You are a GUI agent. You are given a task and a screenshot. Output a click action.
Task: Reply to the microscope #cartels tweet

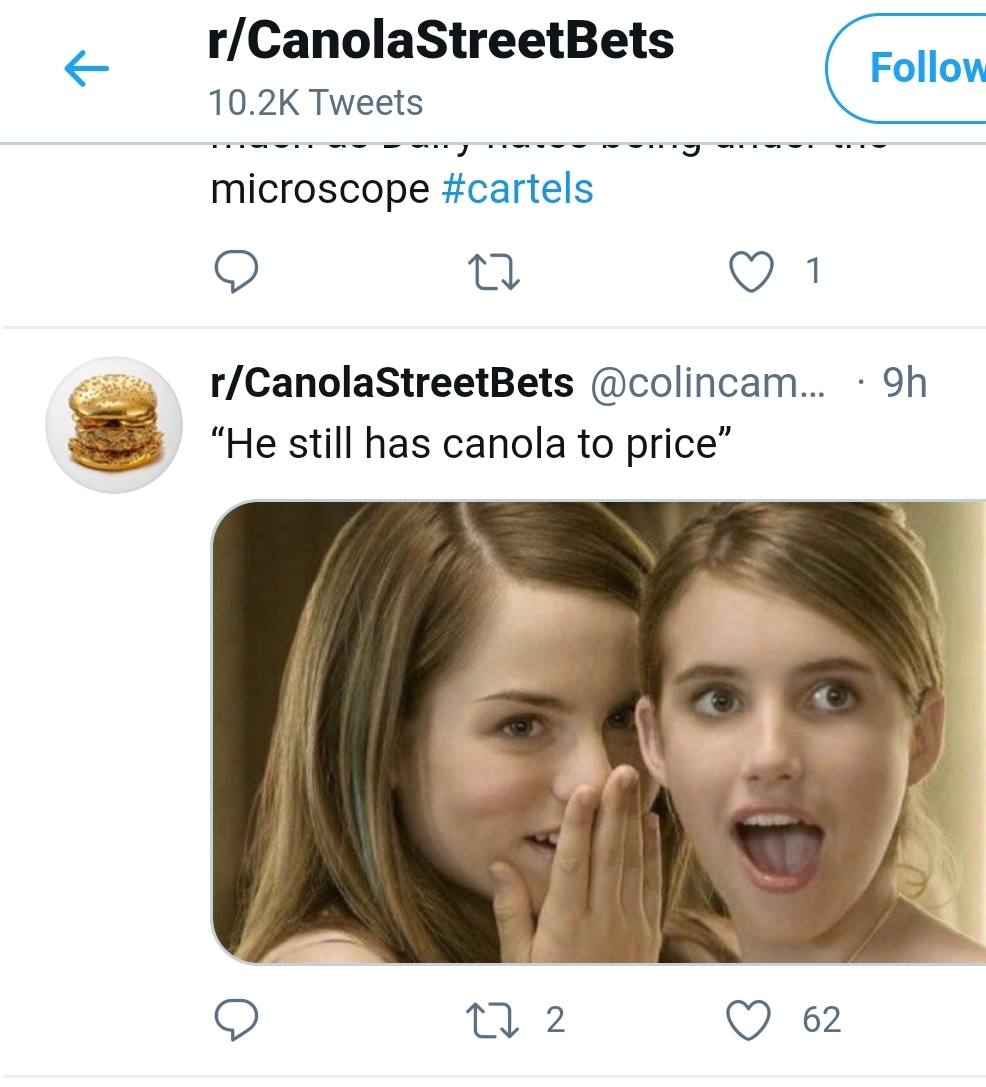pos(236,271)
